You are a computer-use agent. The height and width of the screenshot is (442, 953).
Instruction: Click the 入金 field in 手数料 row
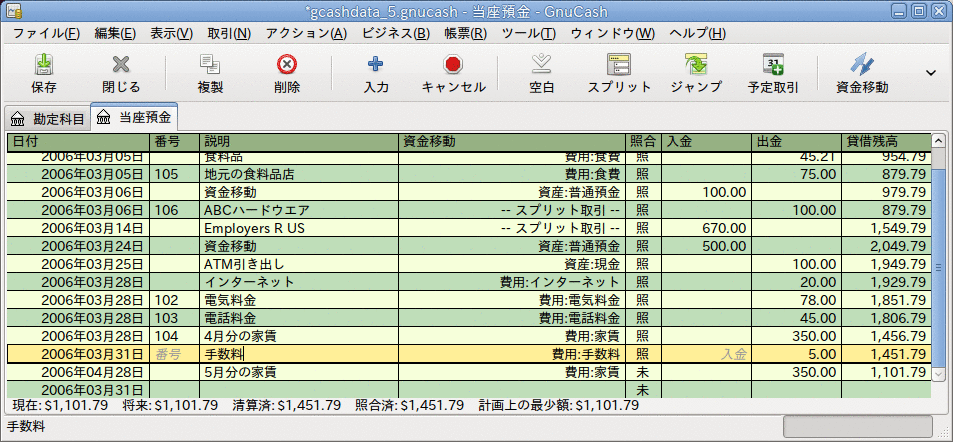[x=706, y=354]
